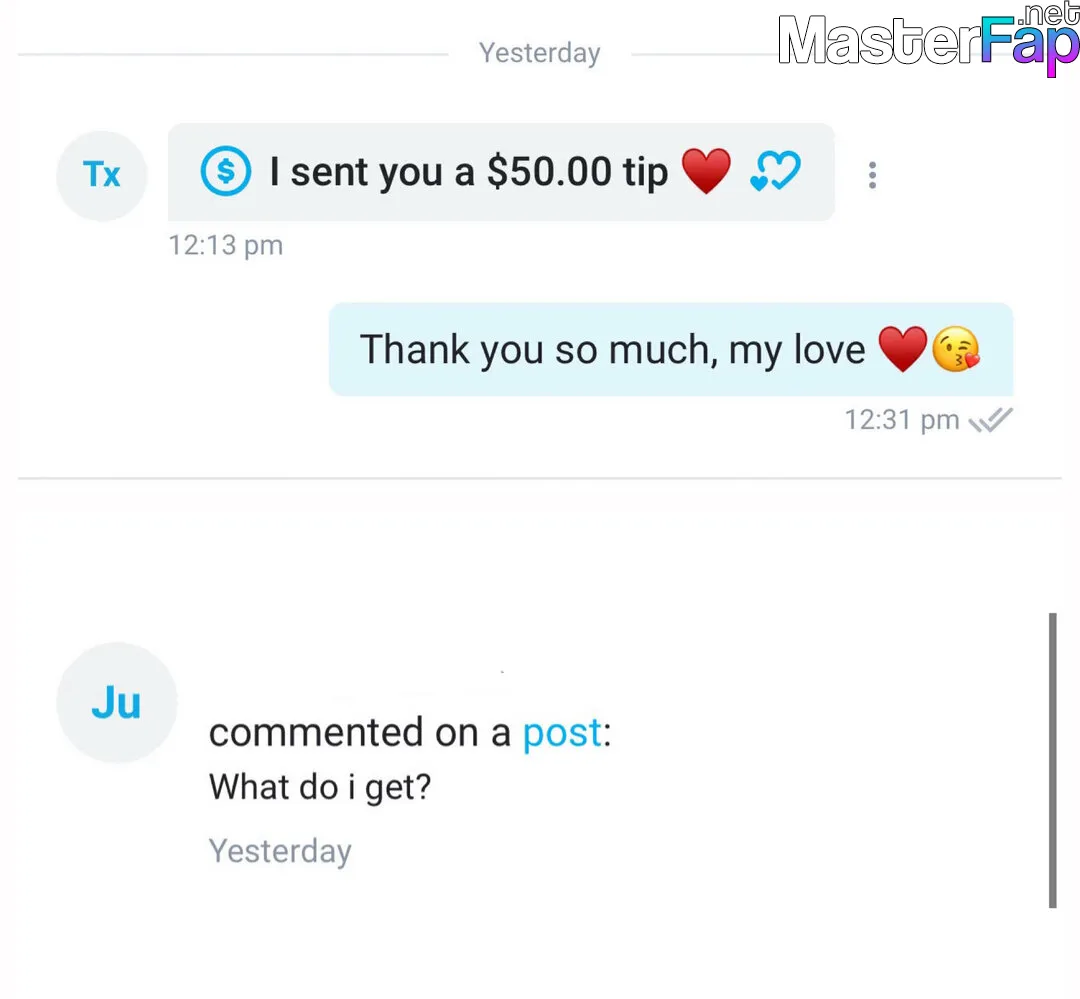Select the "I sent you a $50.00 tip" message
This screenshot has height=999, width=1080.
(x=468, y=172)
